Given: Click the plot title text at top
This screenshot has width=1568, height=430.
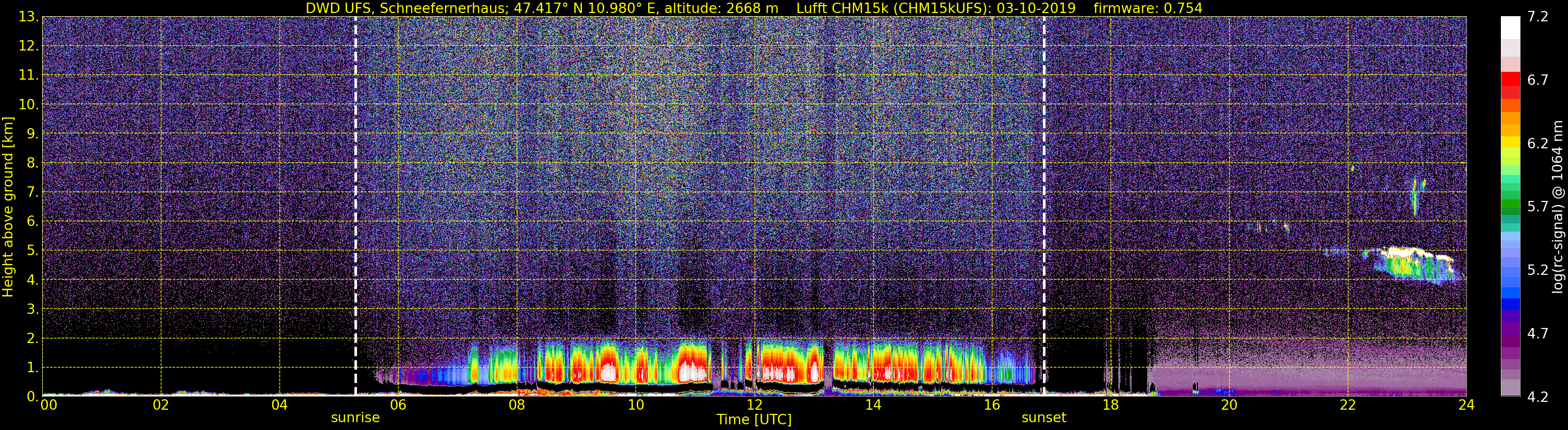Looking at the screenshot, I should coord(754,8).
